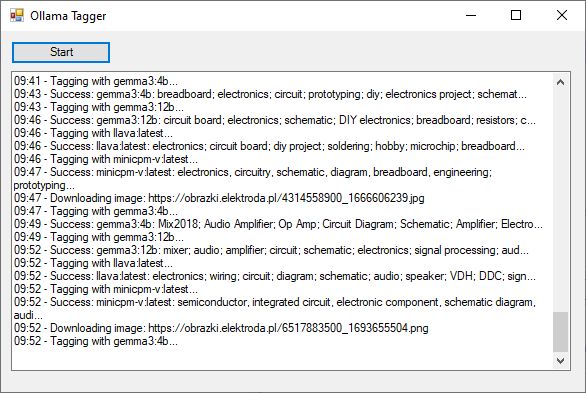
Task: Click the line '09:52 - Tagging with llava:latest...'
Action: click(93, 263)
